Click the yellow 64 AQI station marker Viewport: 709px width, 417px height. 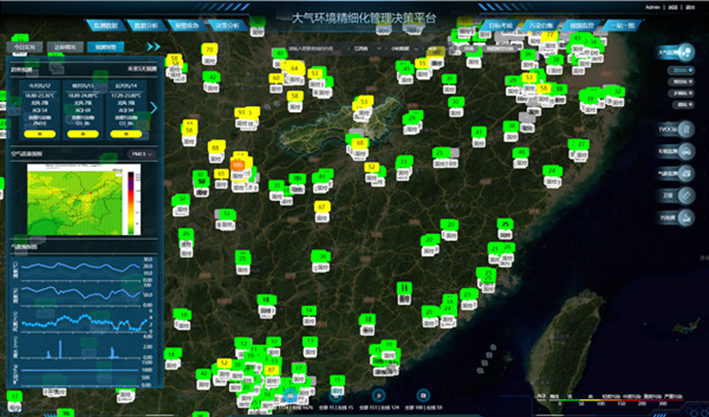295,68
